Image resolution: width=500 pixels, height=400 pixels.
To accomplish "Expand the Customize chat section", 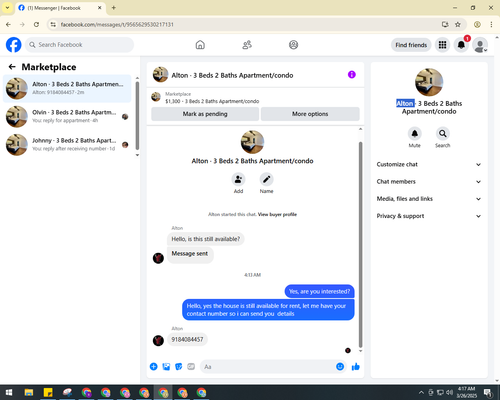I will [x=429, y=164].
